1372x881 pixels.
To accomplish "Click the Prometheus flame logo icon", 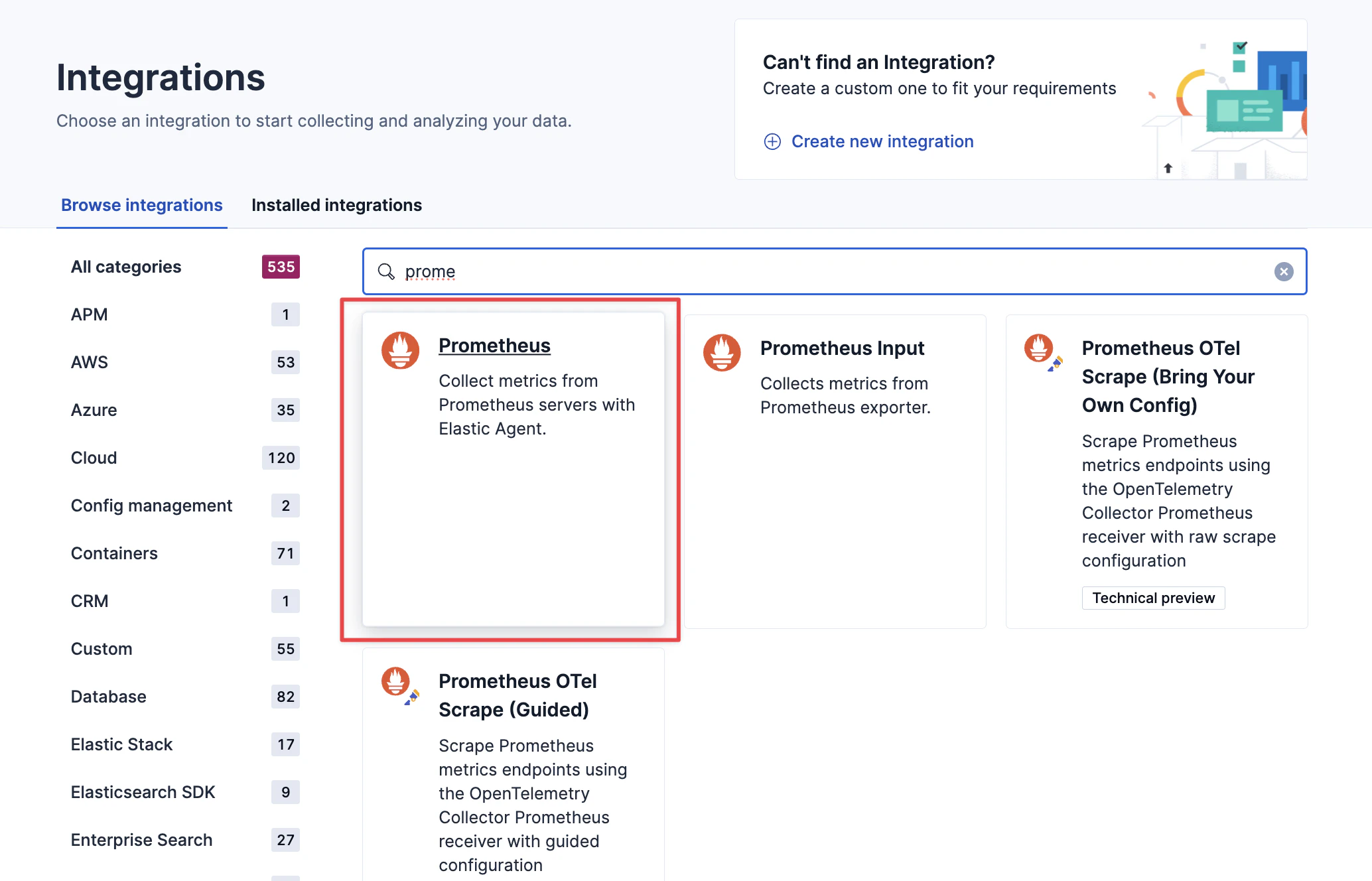I will (x=400, y=350).
